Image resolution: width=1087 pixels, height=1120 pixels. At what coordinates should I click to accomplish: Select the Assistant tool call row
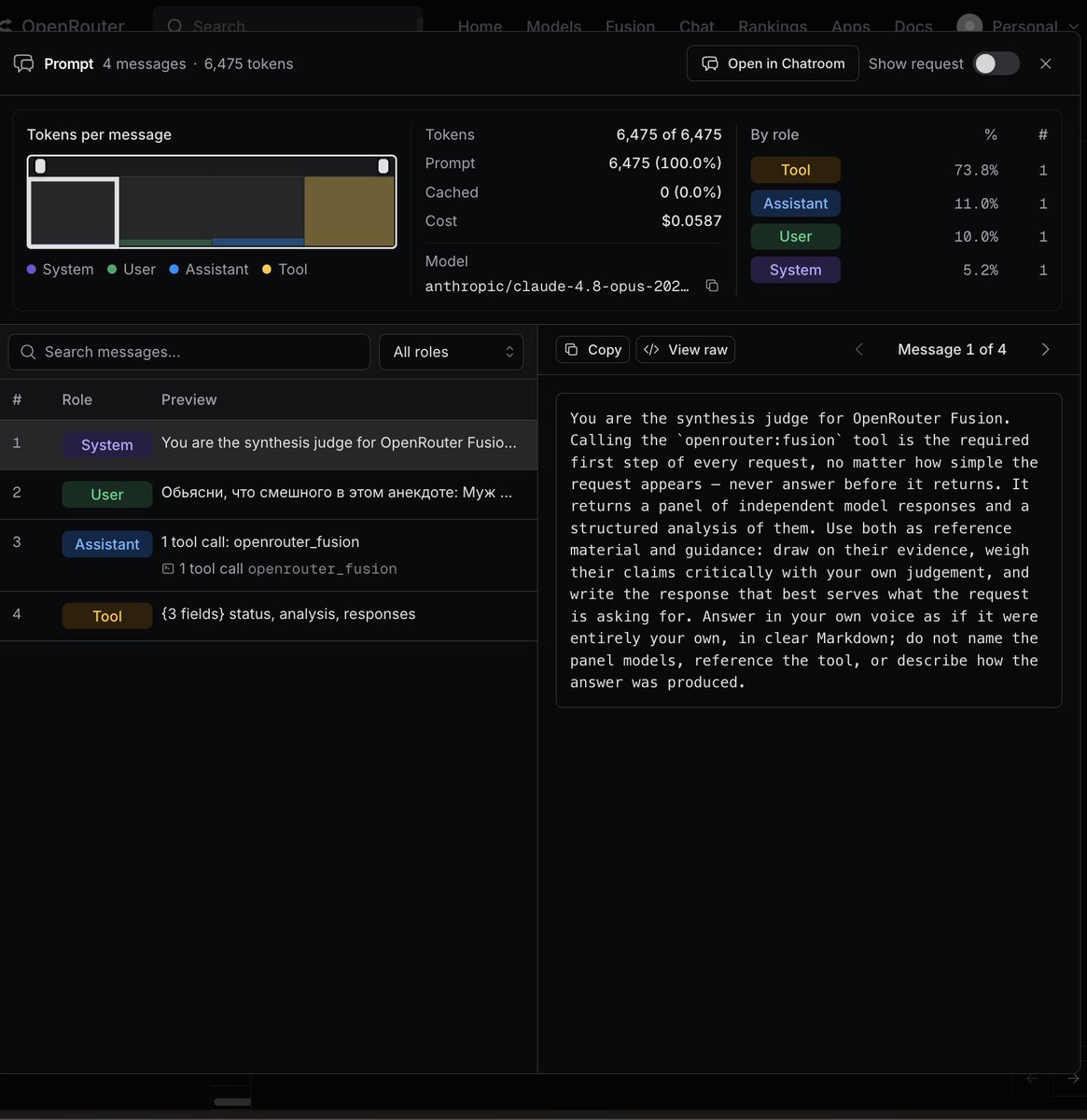click(269, 555)
